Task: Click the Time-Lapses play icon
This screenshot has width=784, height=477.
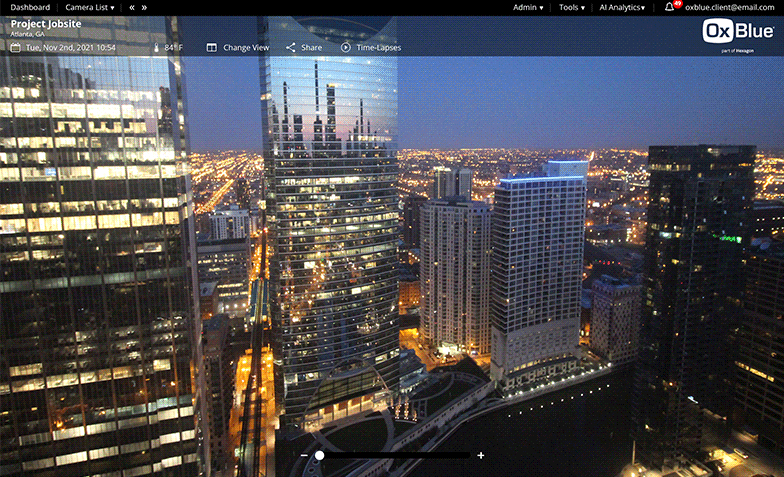Action: point(345,47)
